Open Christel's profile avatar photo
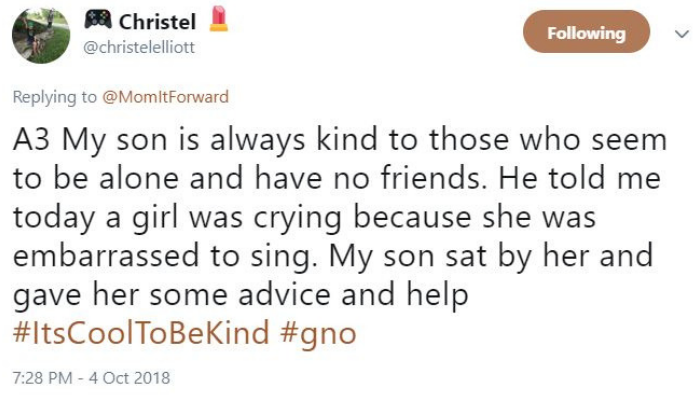This screenshot has width=700, height=400. point(40,33)
